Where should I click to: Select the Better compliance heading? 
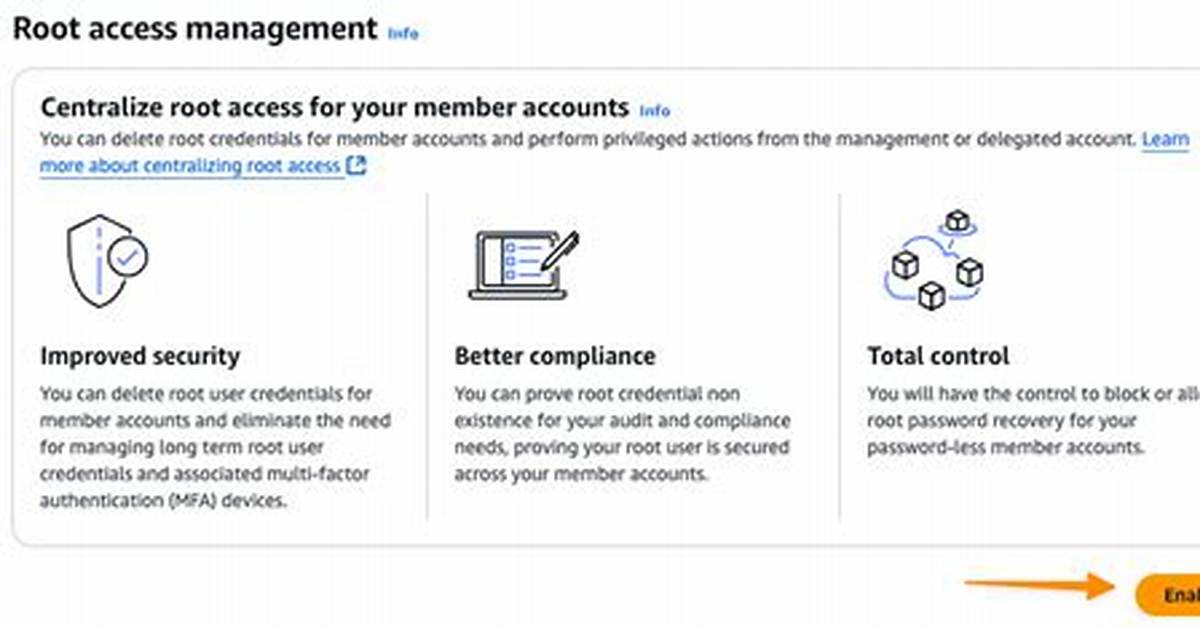click(x=555, y=356)
